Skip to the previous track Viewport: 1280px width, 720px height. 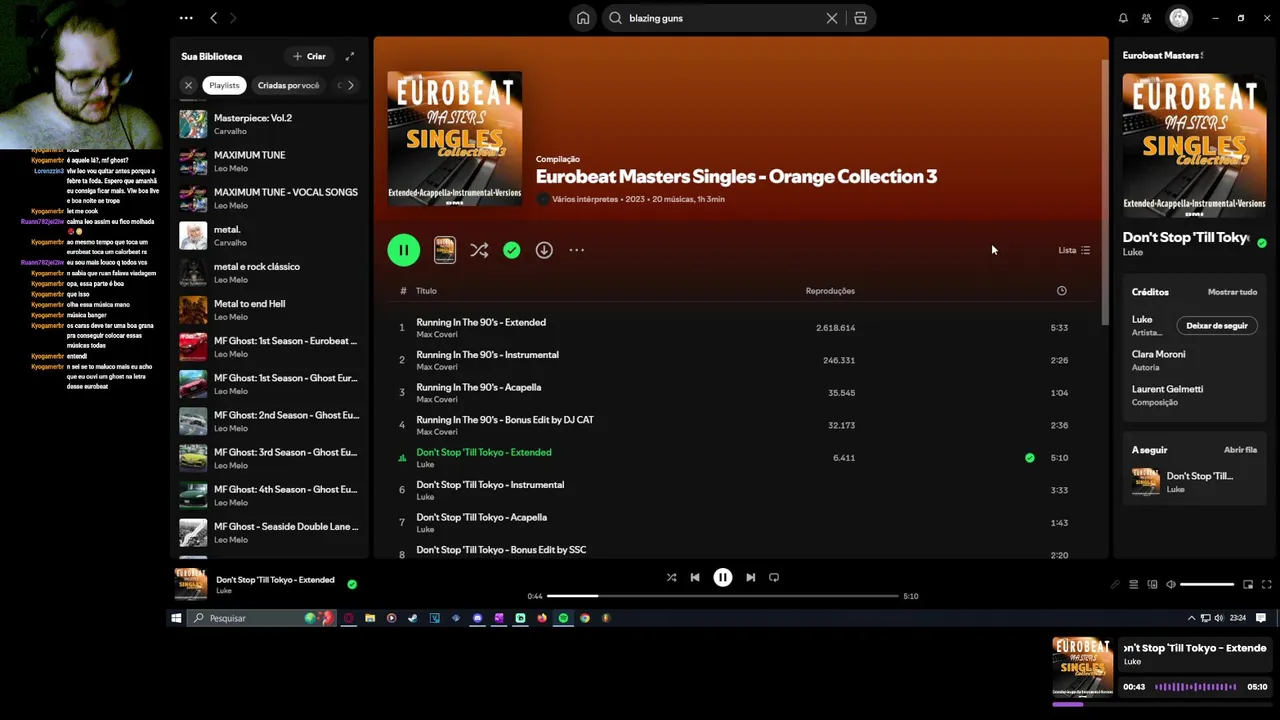point(695,577)
